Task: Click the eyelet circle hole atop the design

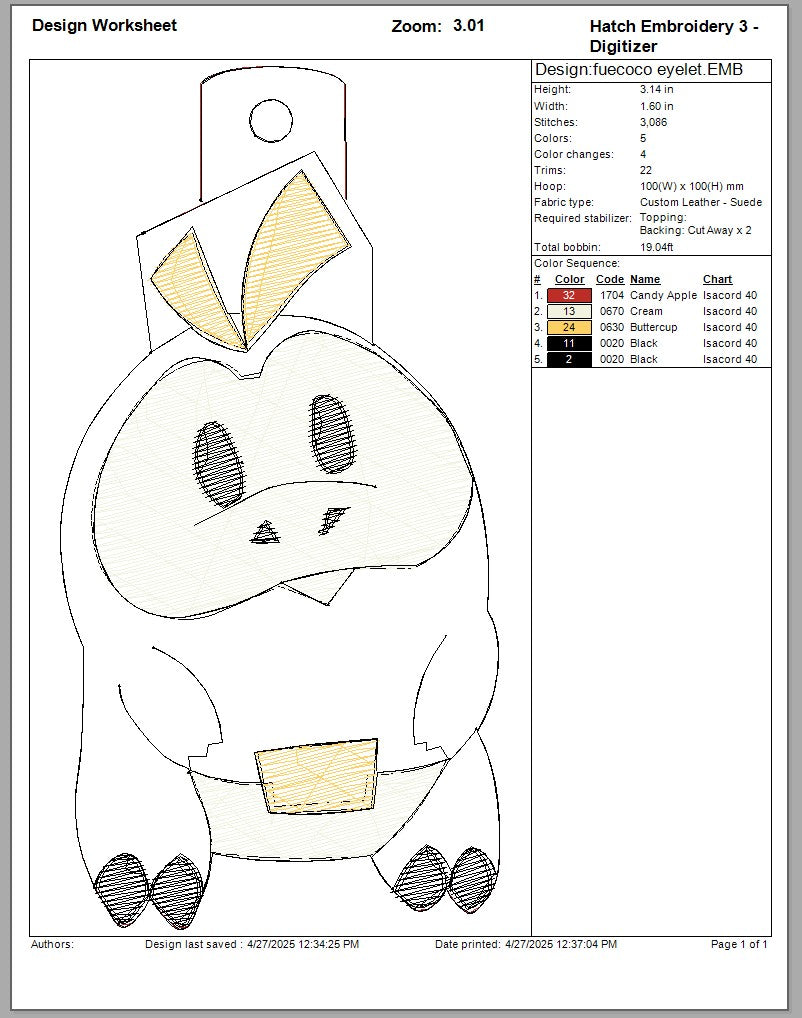Action: tap(270, 121)
